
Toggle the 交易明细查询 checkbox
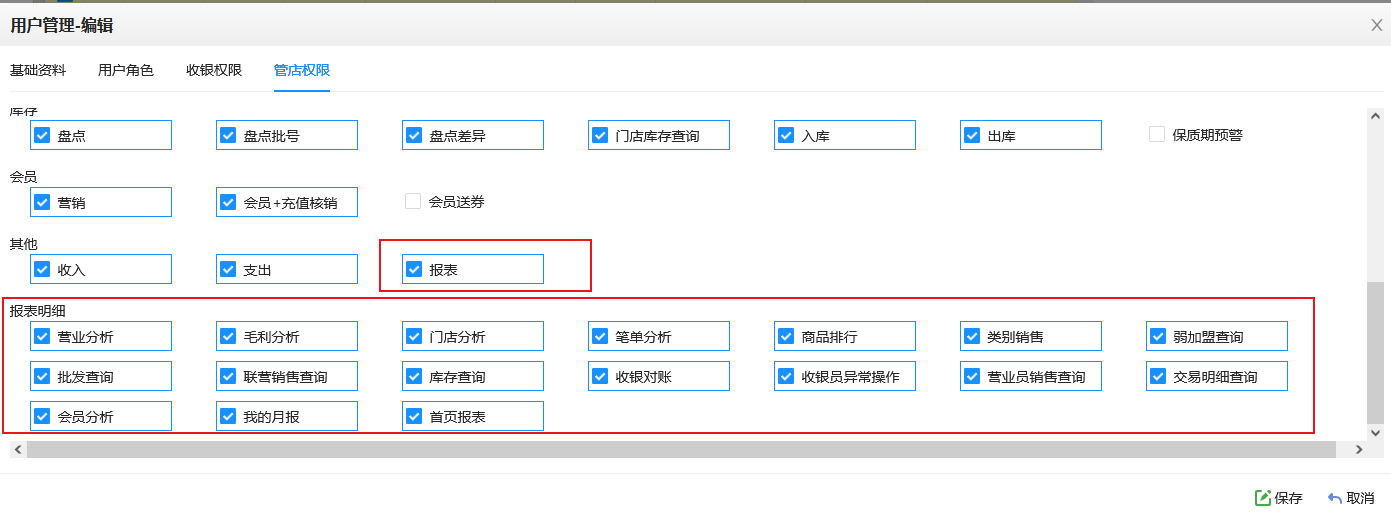coord(1158,376)
